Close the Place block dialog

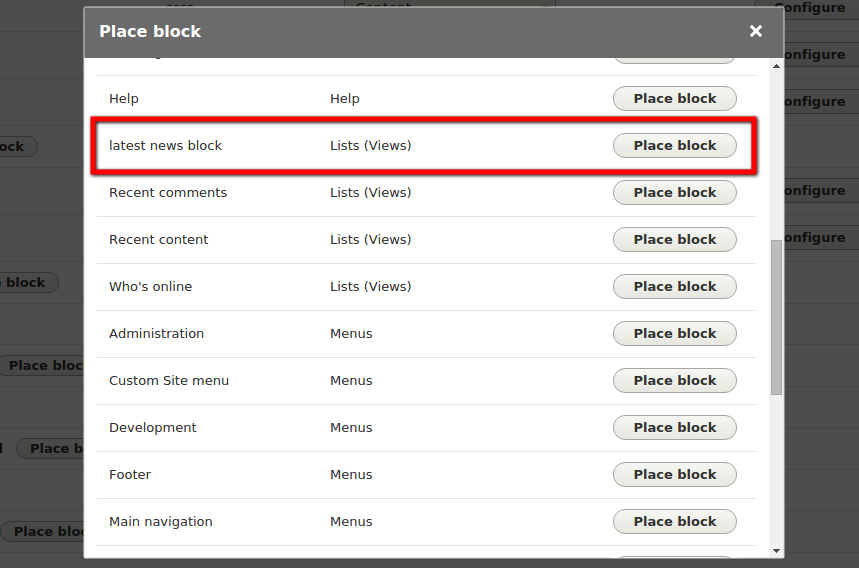[755, 31]
